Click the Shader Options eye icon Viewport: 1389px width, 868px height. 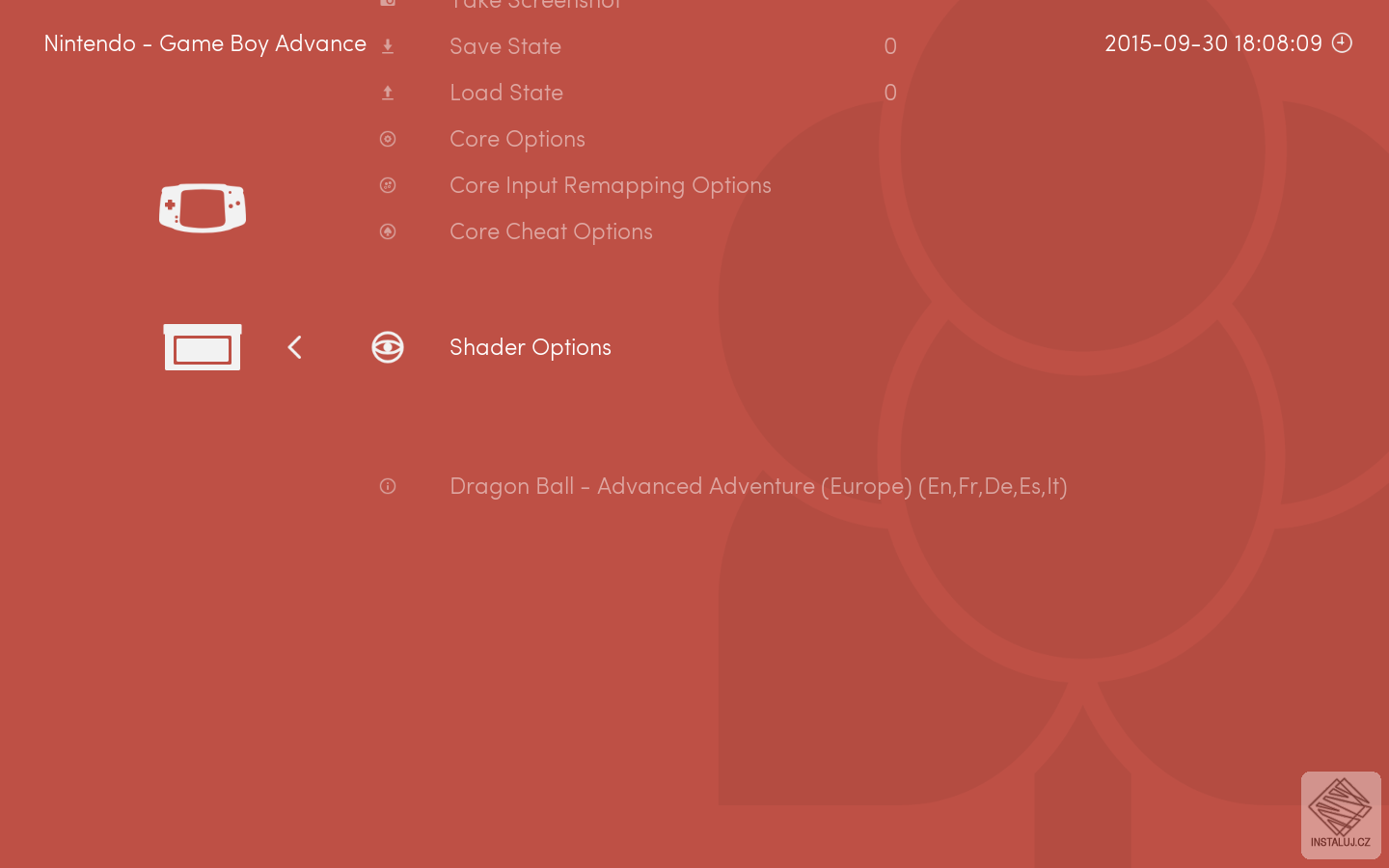388,347
